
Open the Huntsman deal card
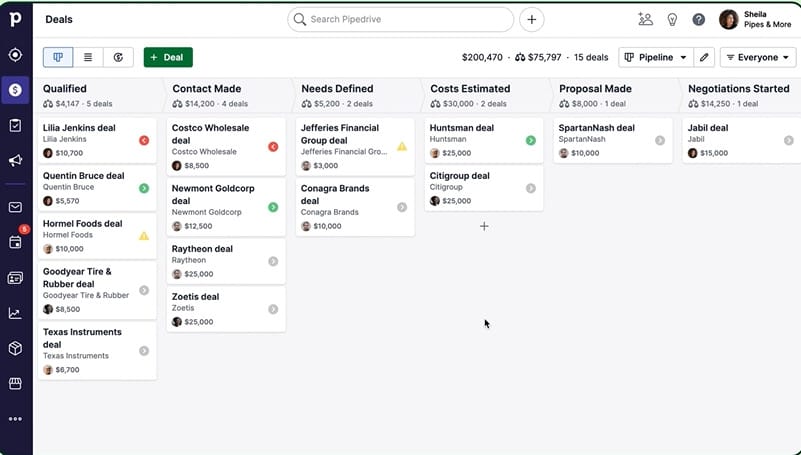pyautogui.click(x=484, y=140)
